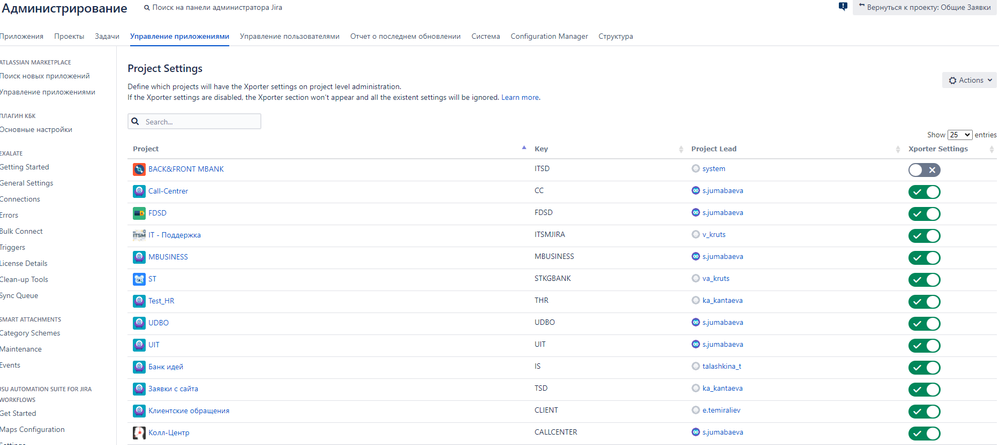999x445 pixels.
Task: Click the magnifier icon in the project search box
Action: [136, 121]
